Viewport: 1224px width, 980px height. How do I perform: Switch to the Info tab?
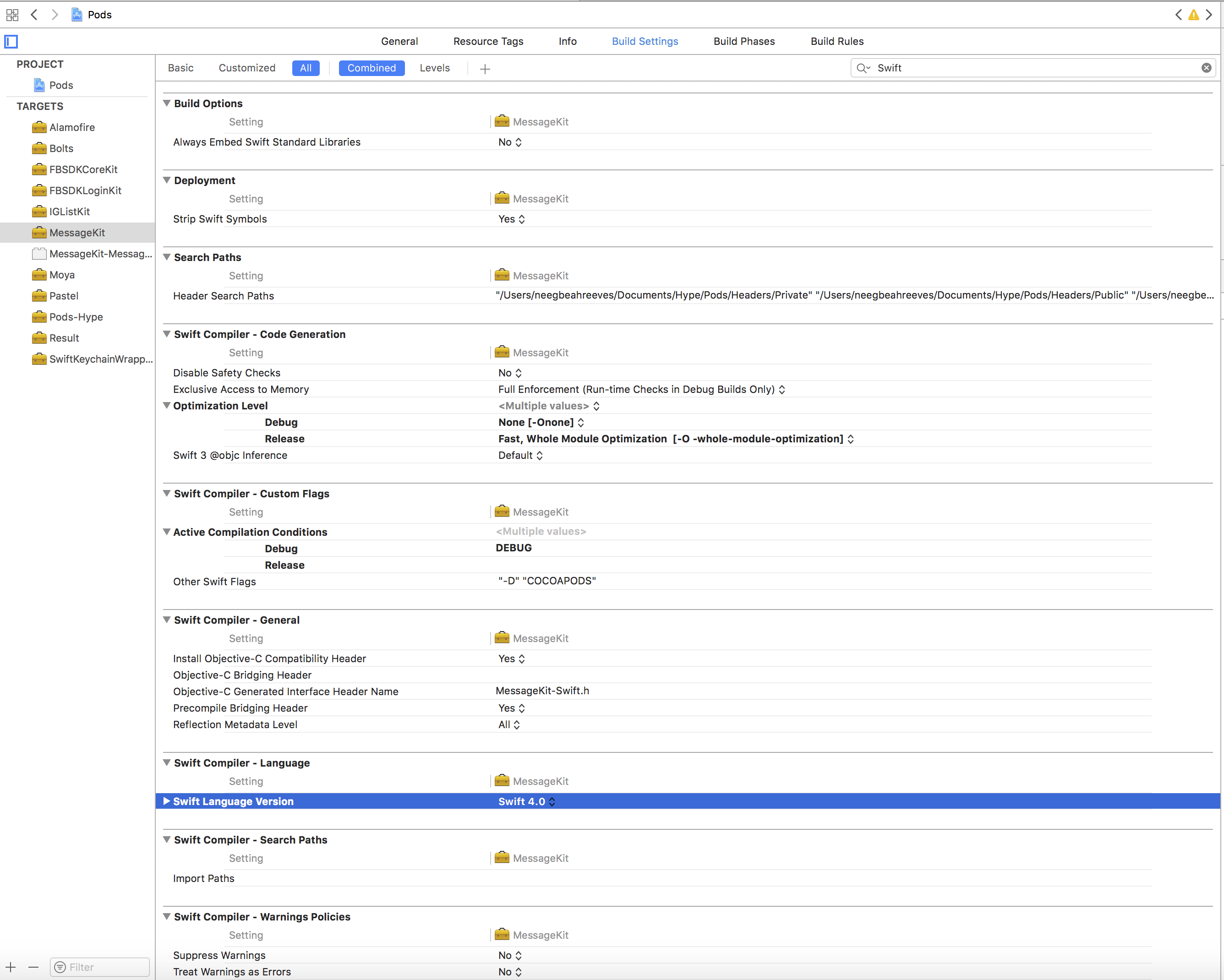coord(567,41)
